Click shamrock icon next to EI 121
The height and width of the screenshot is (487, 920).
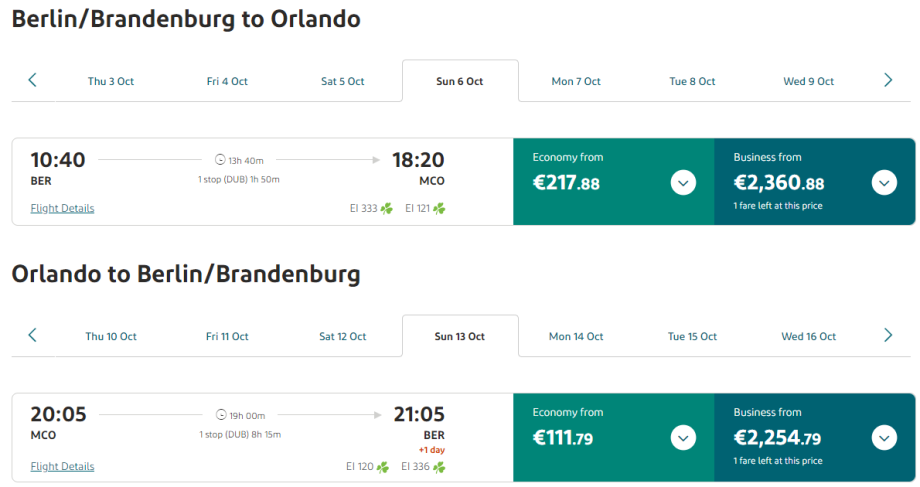(x=438, y=209)
